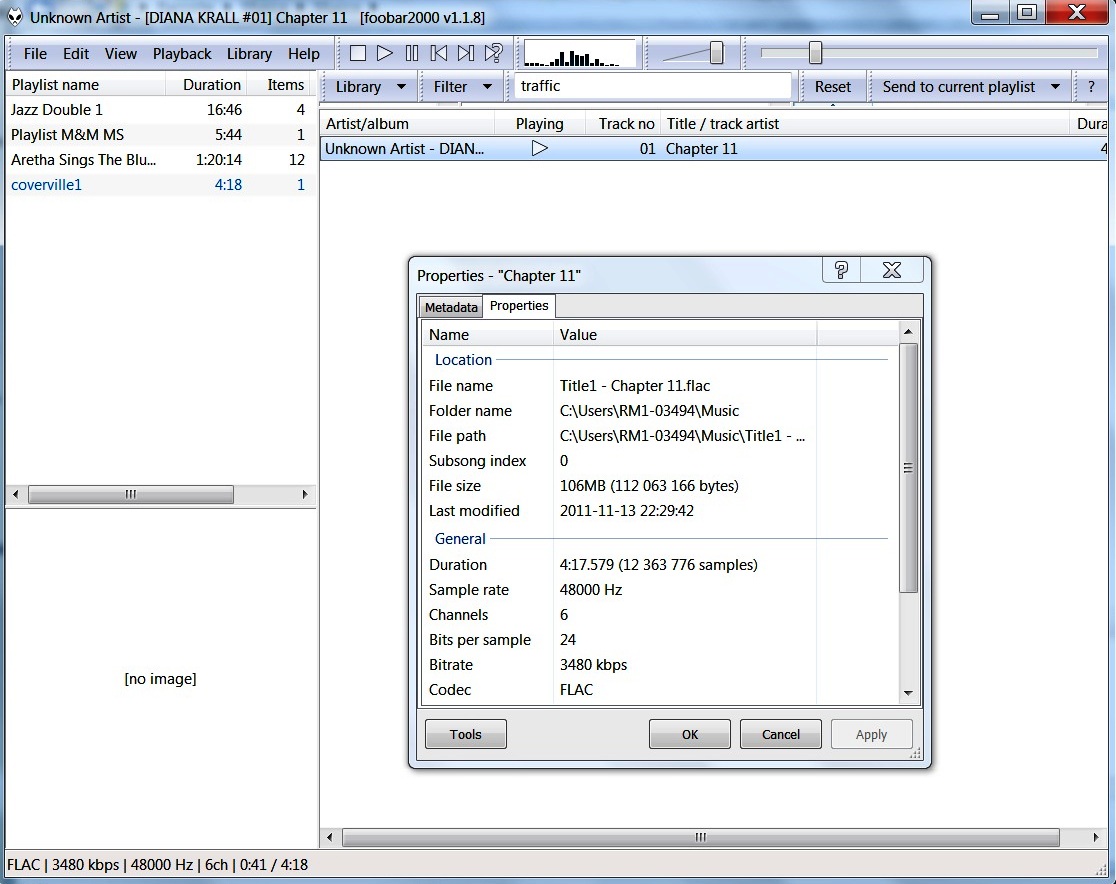Click the media library help question button

[x=1091, y=87]
